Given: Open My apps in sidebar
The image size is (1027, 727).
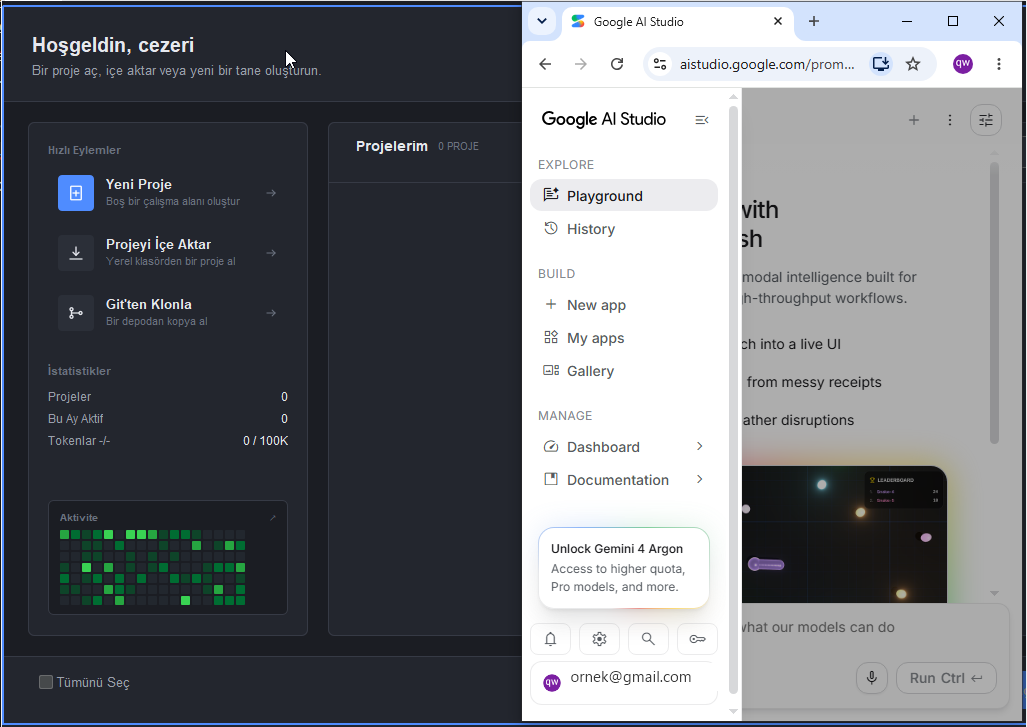Looking at the screenshot, I should coord(624,338).
